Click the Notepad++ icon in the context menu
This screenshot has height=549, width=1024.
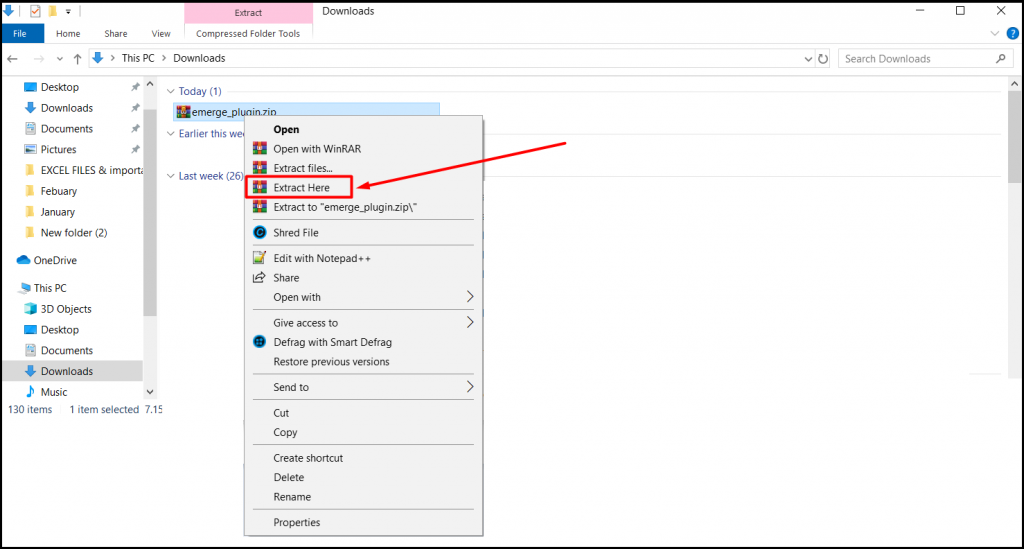click(259, 258)
